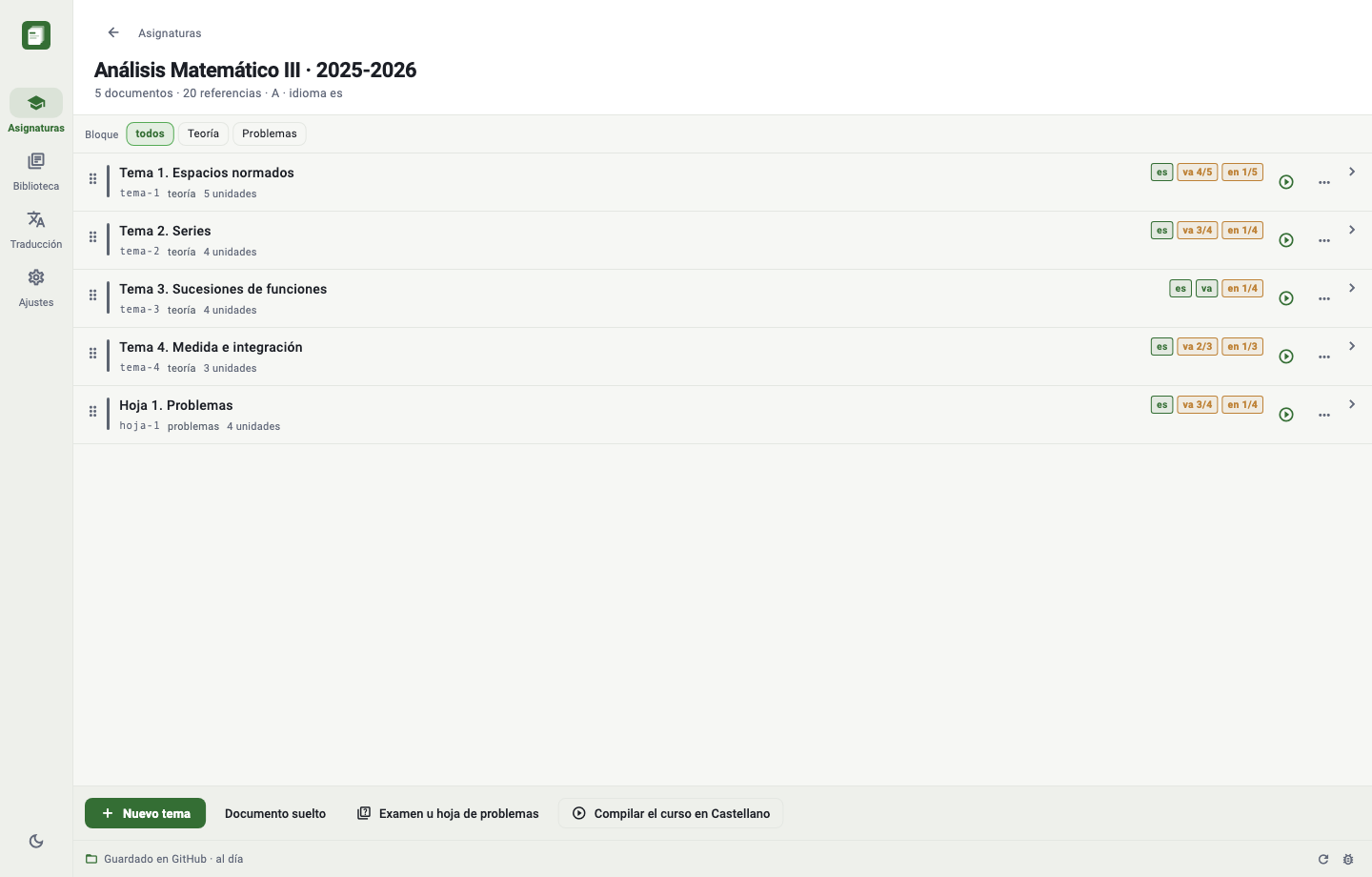1372x877 pixels.
Task: Filter by Teoría block
Action: pos(203,133)
